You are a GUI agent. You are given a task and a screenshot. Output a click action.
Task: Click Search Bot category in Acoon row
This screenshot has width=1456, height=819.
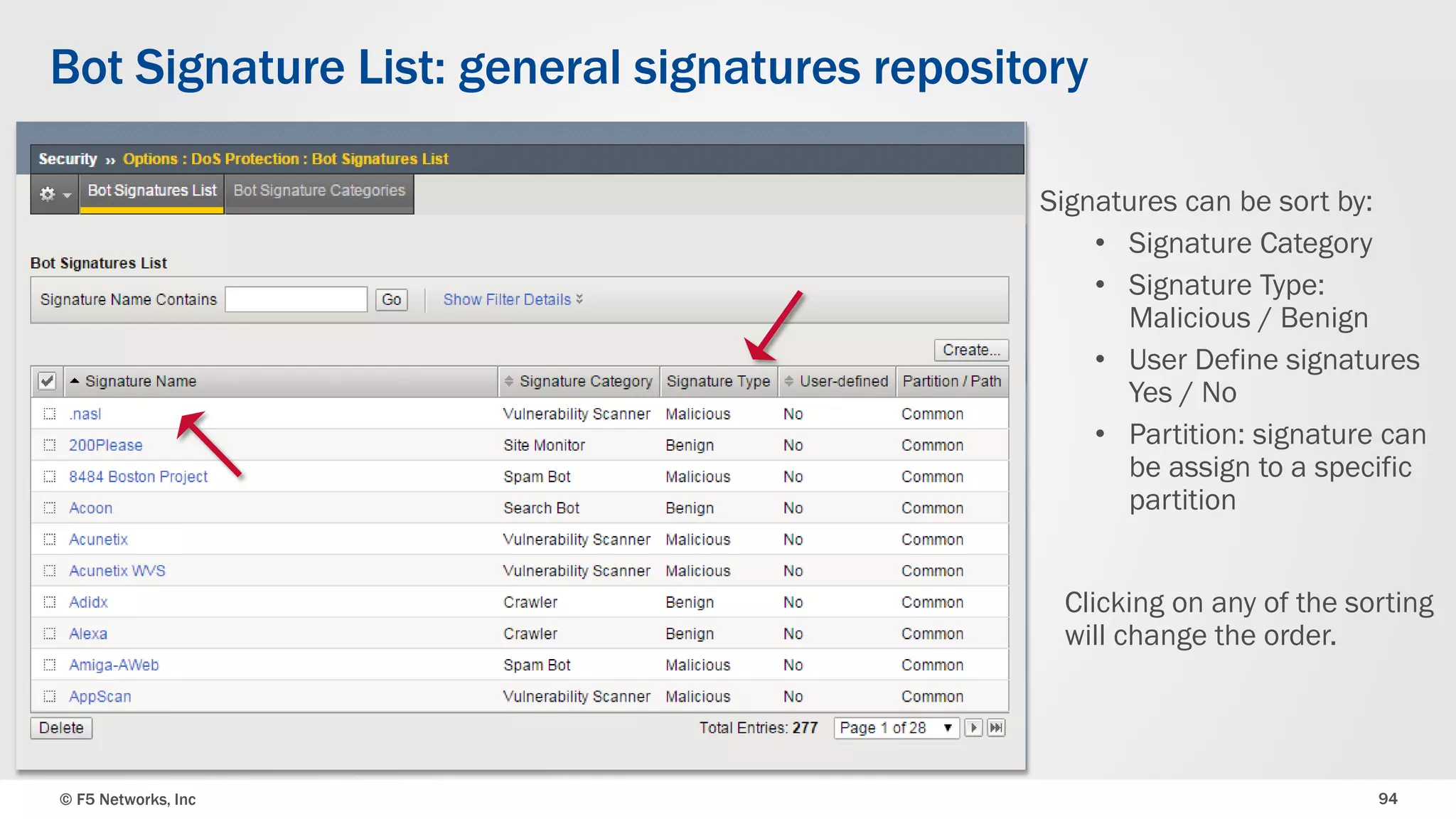click(x=542, y=508)
